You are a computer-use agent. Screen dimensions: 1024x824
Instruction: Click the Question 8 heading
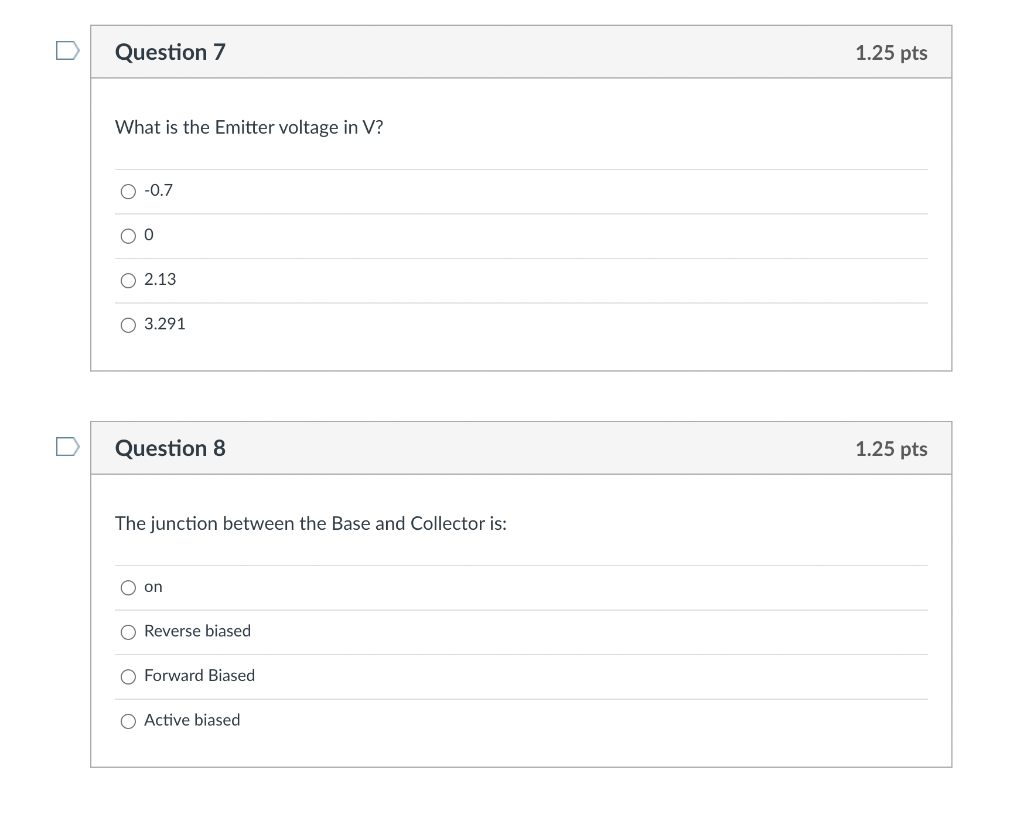tap(170, 449)
